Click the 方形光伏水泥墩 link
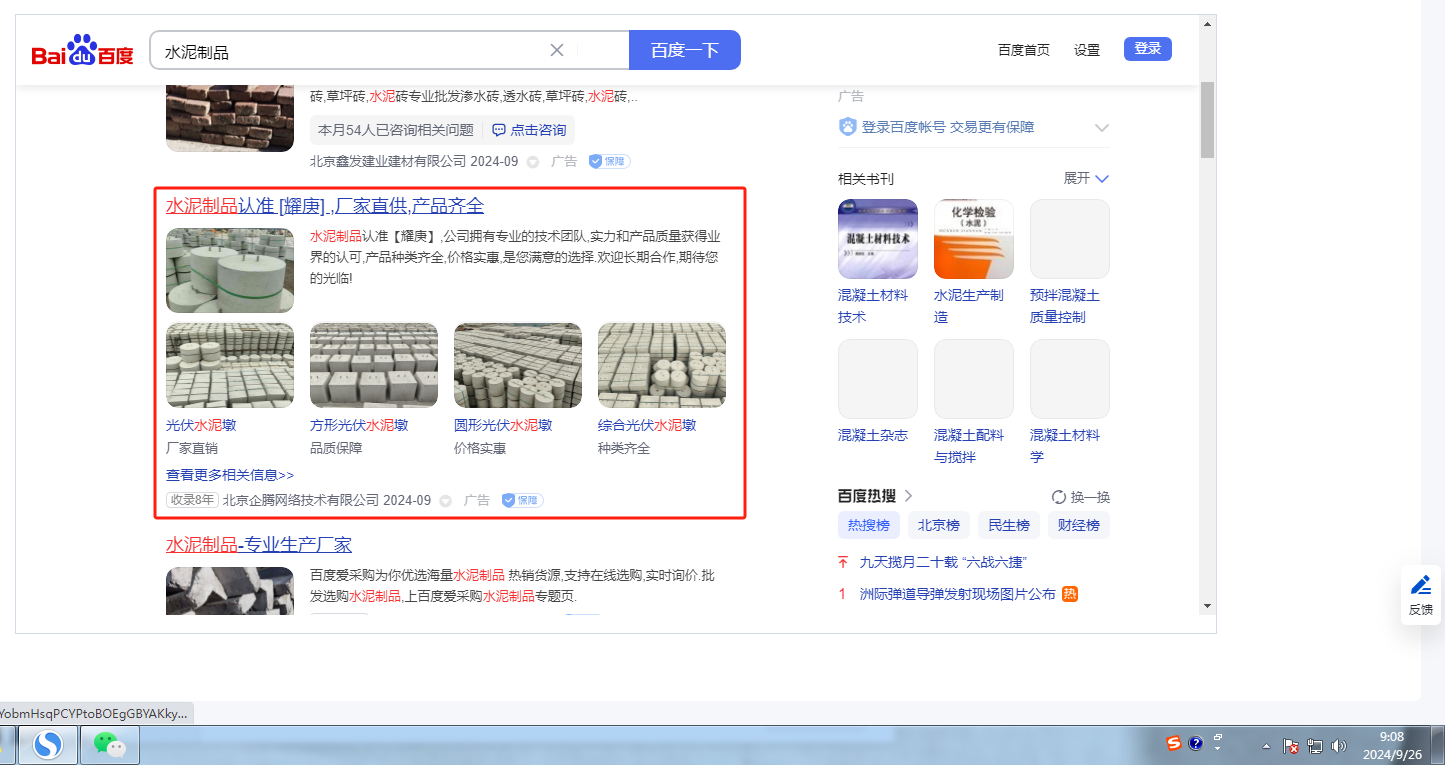The image size is (1445, 765). pos(359,425)
